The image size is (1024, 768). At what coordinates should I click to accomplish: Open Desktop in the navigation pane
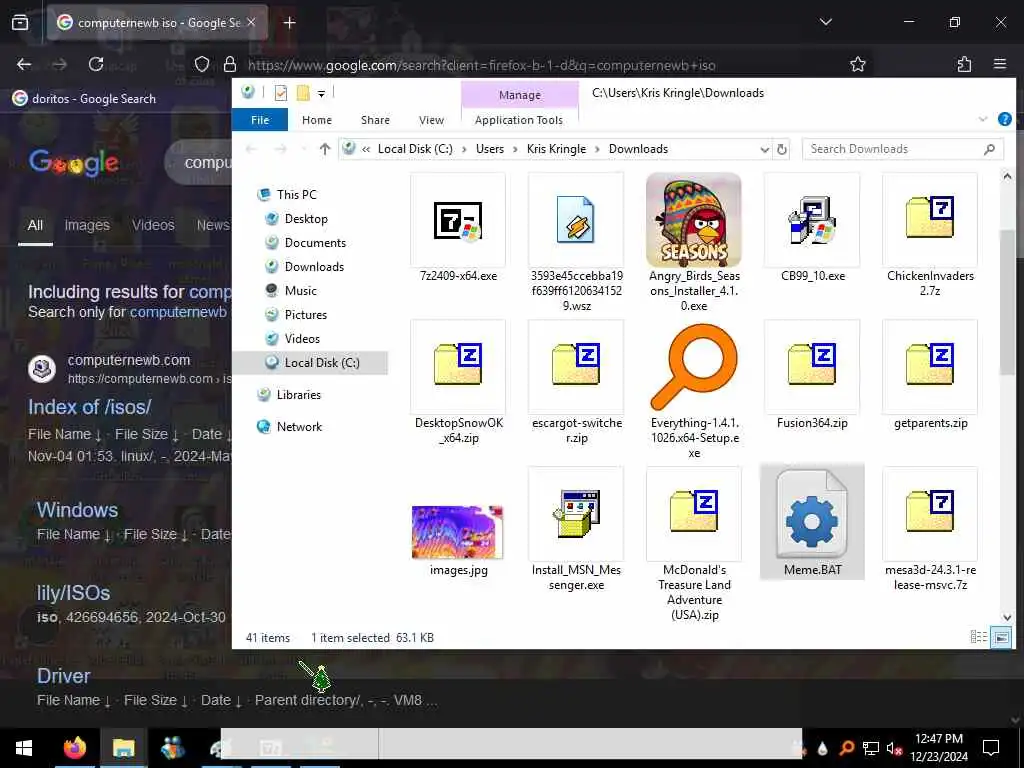click(306, 219)
